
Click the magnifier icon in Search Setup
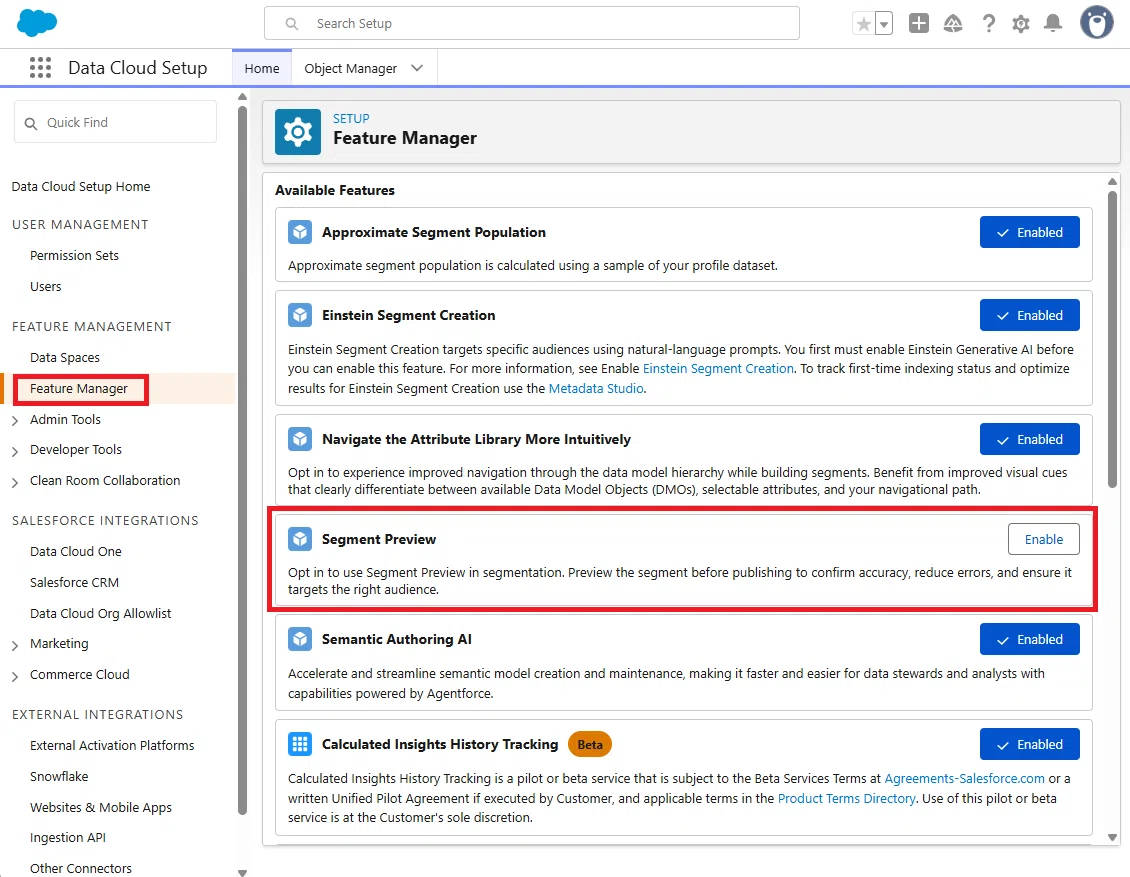point(291,24)
